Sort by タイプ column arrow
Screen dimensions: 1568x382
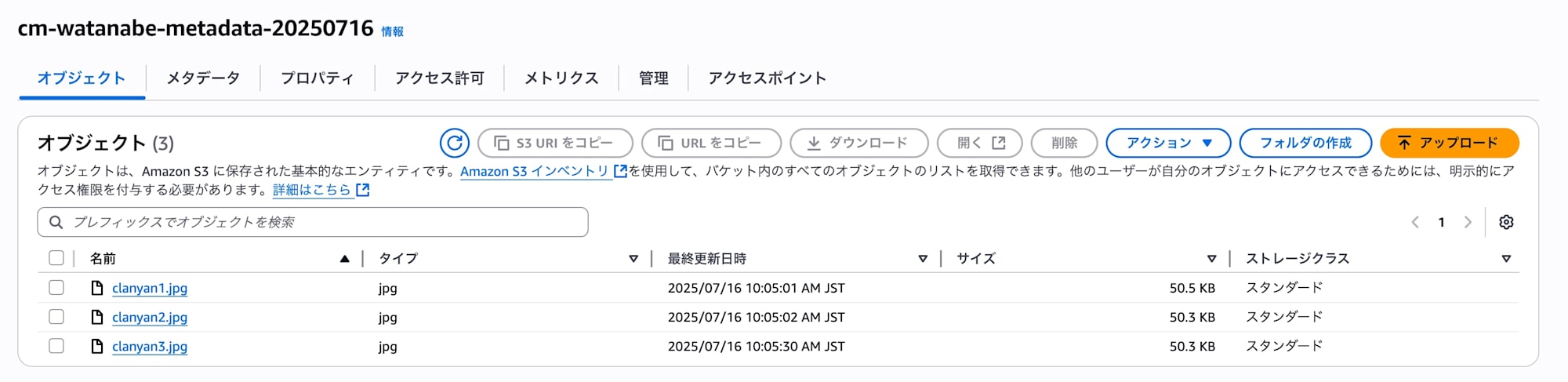pyautogui.click(x=633, y=259)
